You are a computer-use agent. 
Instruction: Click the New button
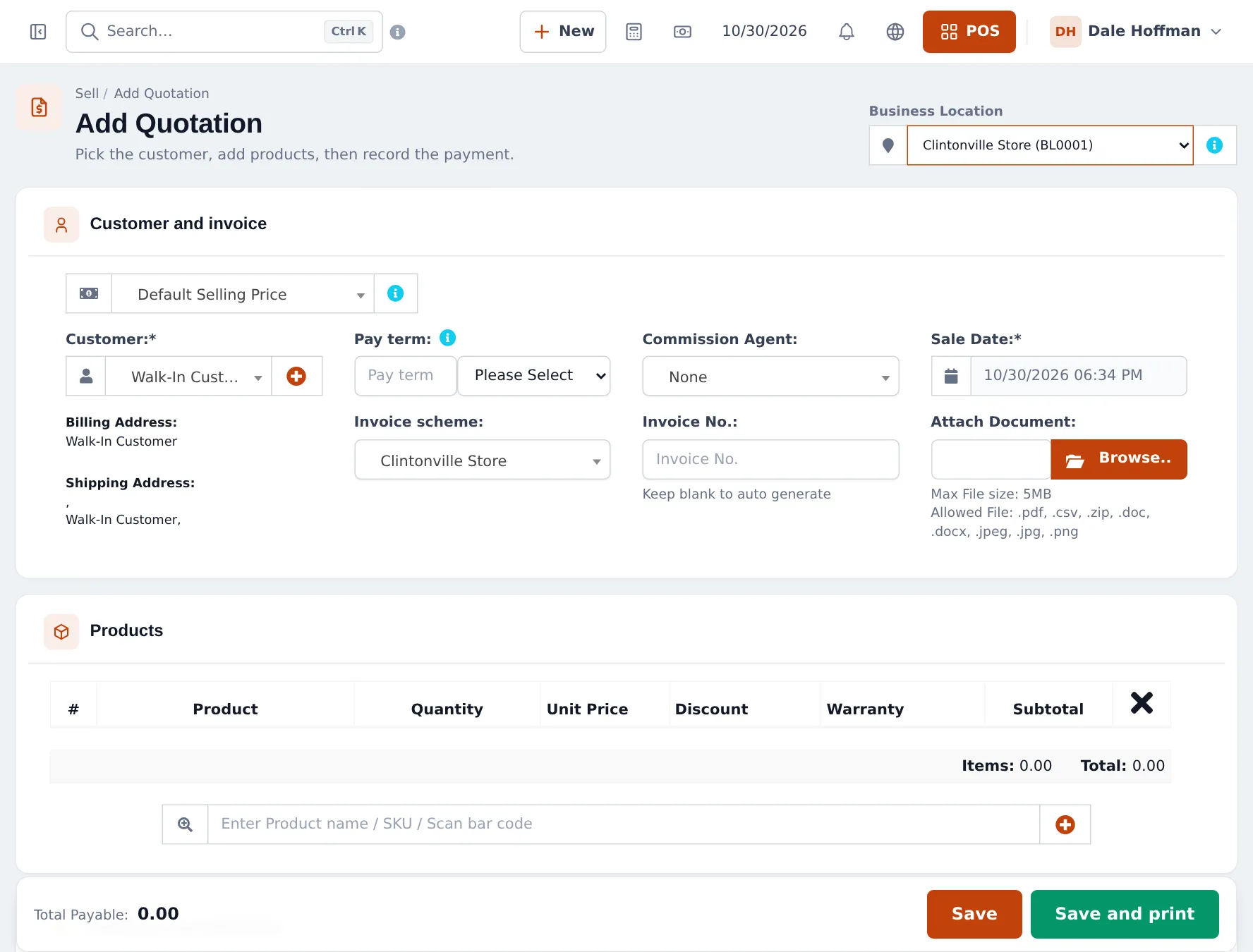tap(563, 32)
